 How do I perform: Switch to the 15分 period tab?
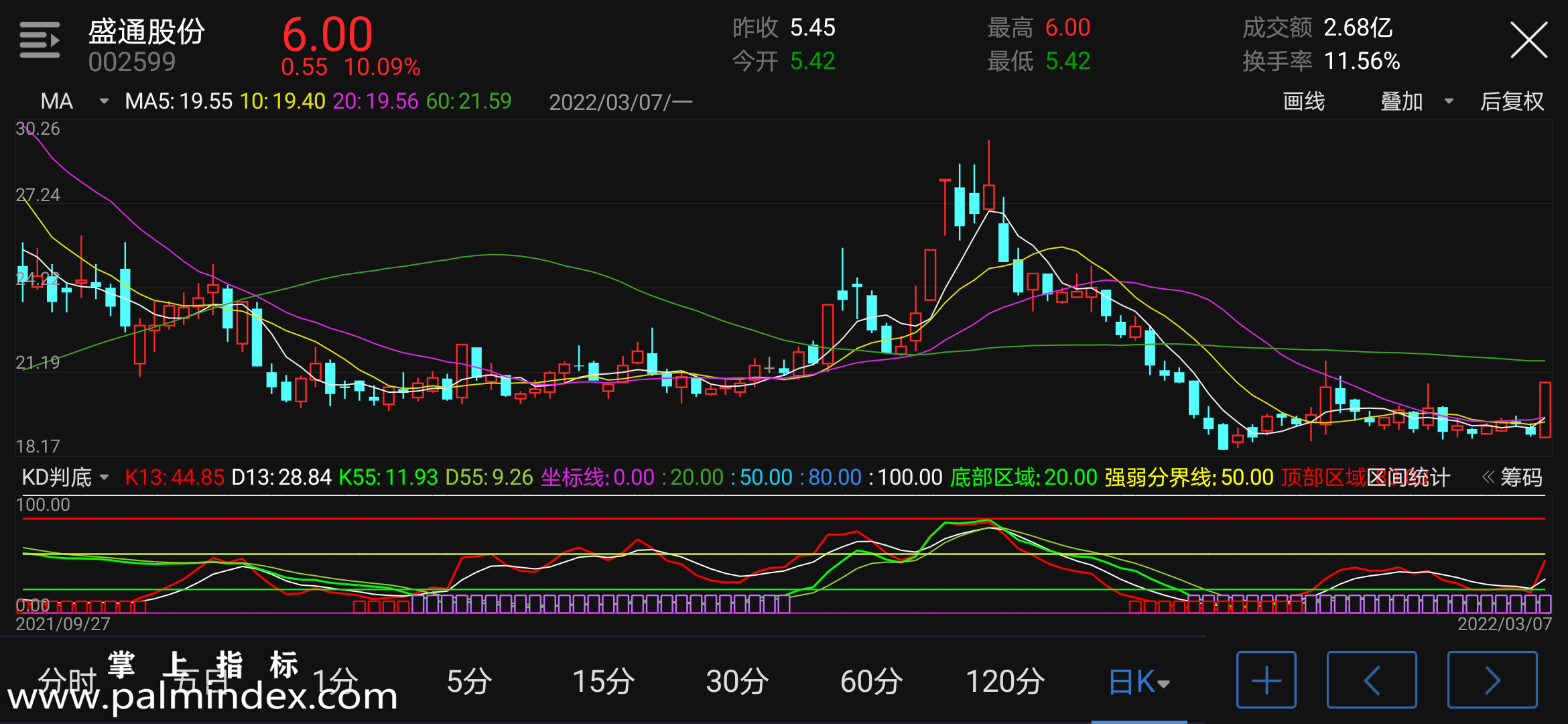[603, 682]
